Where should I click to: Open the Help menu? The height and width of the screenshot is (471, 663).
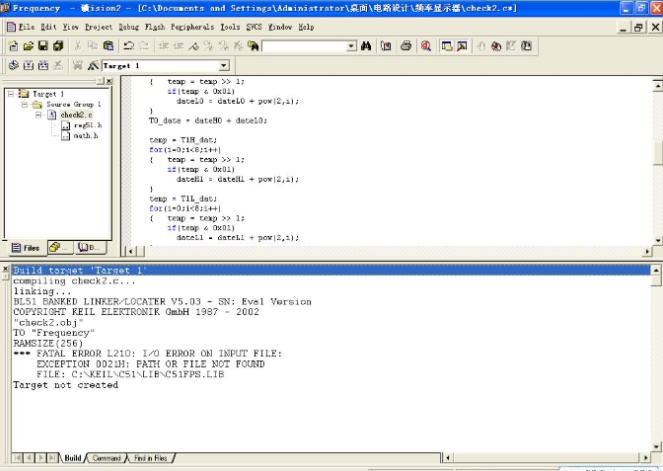[306, 27]
